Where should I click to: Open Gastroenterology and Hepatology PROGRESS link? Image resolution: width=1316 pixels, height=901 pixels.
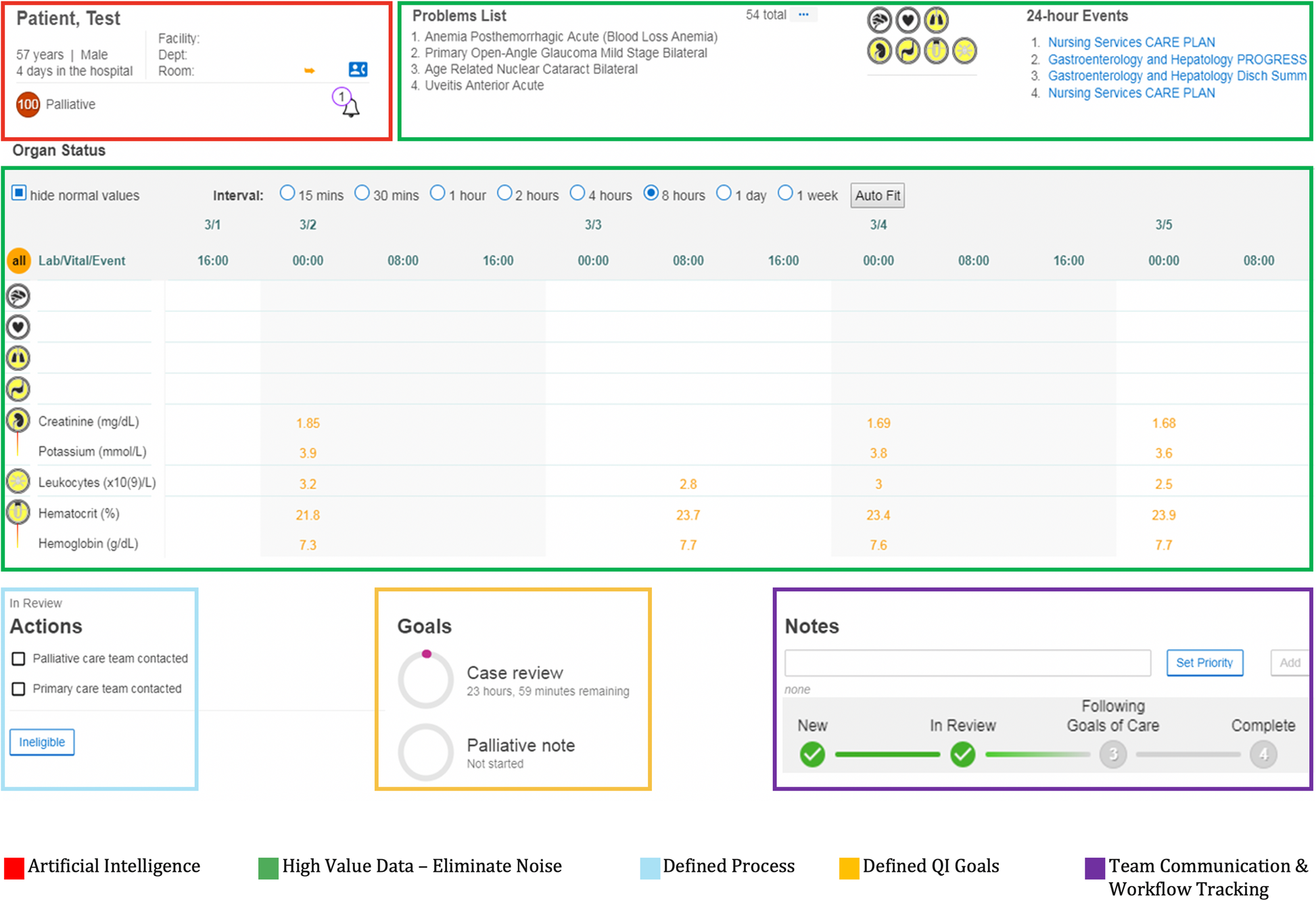click(x=1177, y=60)
